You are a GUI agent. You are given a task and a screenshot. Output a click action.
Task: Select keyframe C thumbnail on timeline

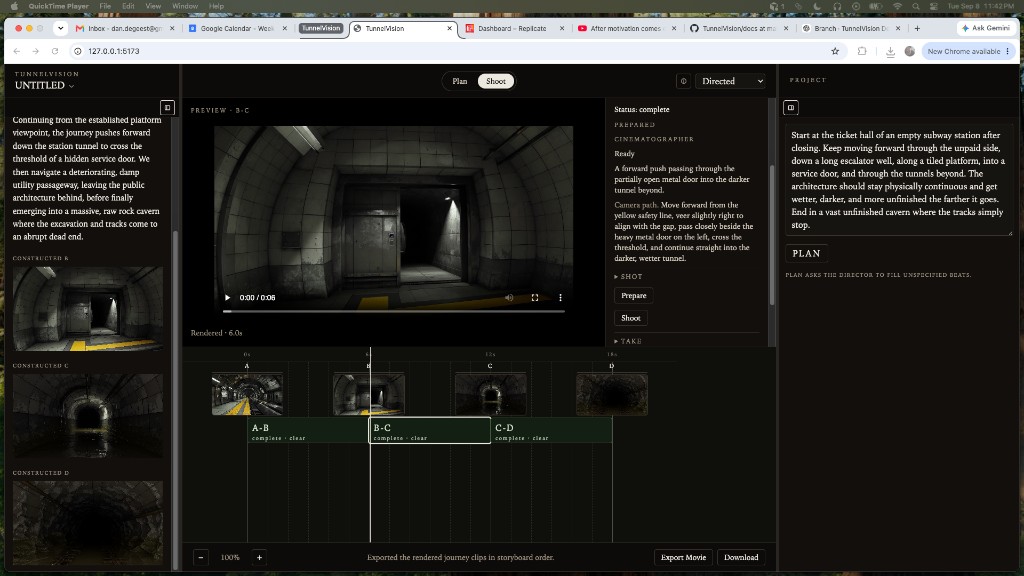(x=490, y=394)
